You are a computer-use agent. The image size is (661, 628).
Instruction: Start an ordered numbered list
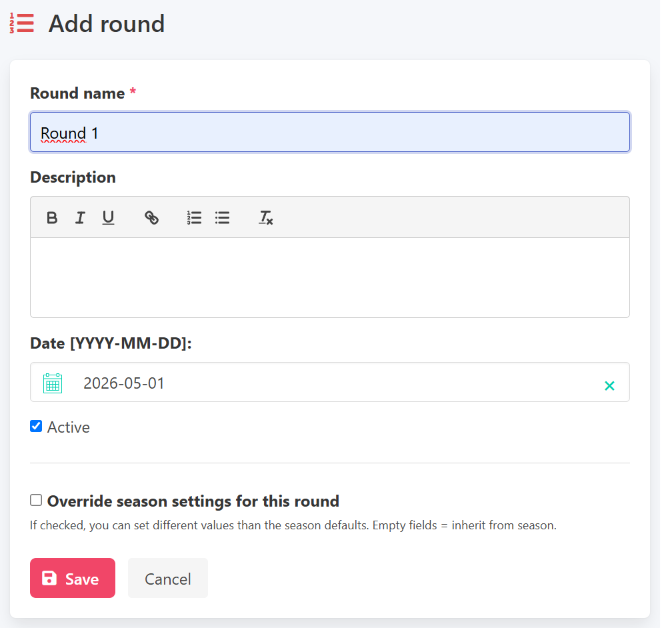194,218
